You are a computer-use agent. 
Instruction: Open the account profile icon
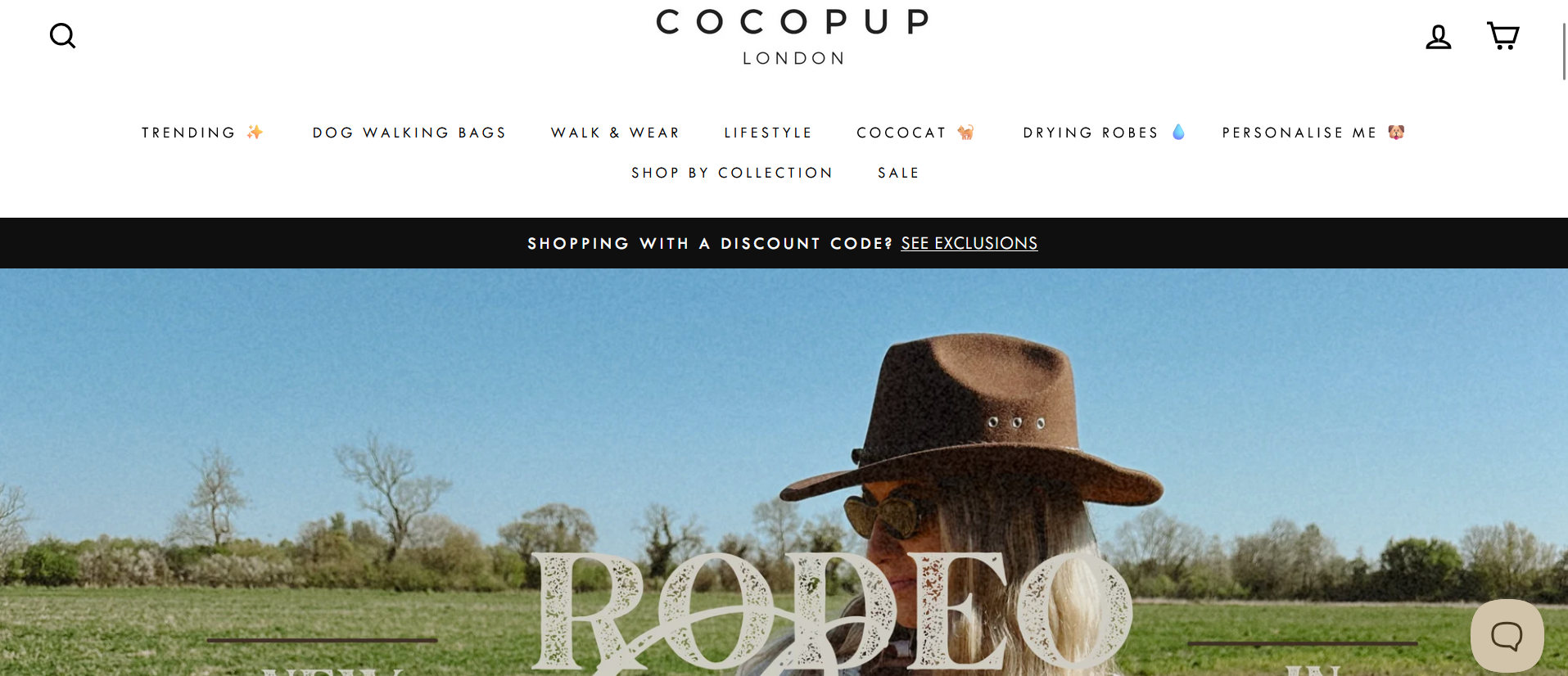click(1438, 37)
